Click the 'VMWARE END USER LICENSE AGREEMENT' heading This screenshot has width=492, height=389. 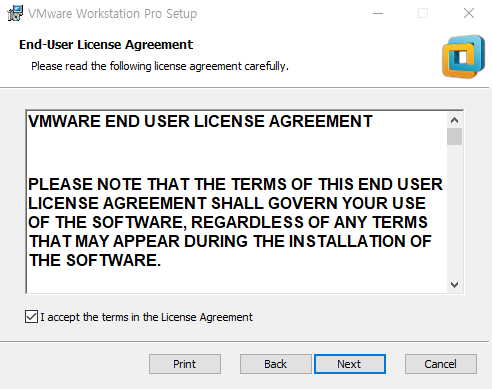(x=200, y=121)
